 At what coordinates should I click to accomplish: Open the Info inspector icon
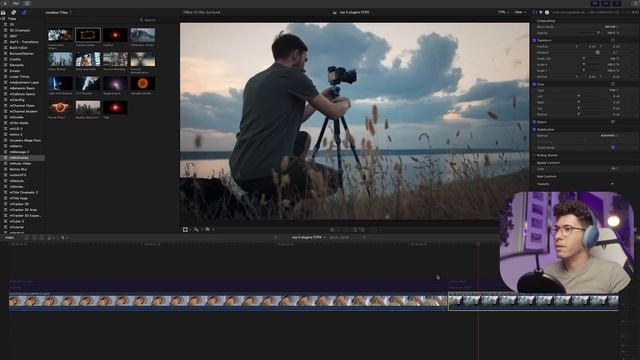pyautogui.click(x=547, y=13)
